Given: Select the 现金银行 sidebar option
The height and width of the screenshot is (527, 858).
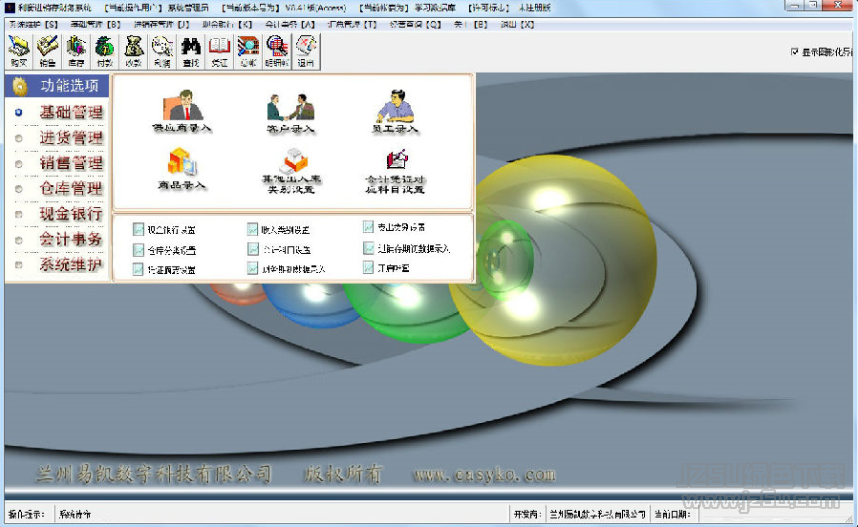Looking at the screenshot, I should pos(71,214).
